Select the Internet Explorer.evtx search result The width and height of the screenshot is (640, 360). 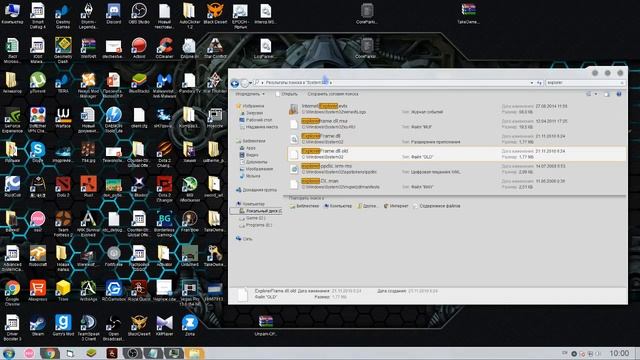456,109
